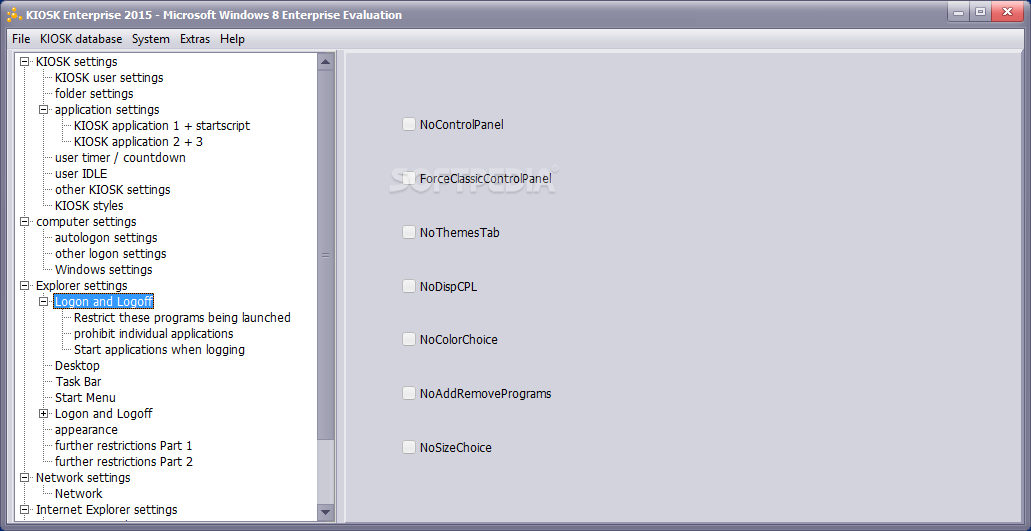Select the appearance tree item
The image size is (1031, 531).
click(x=86, y=429)
